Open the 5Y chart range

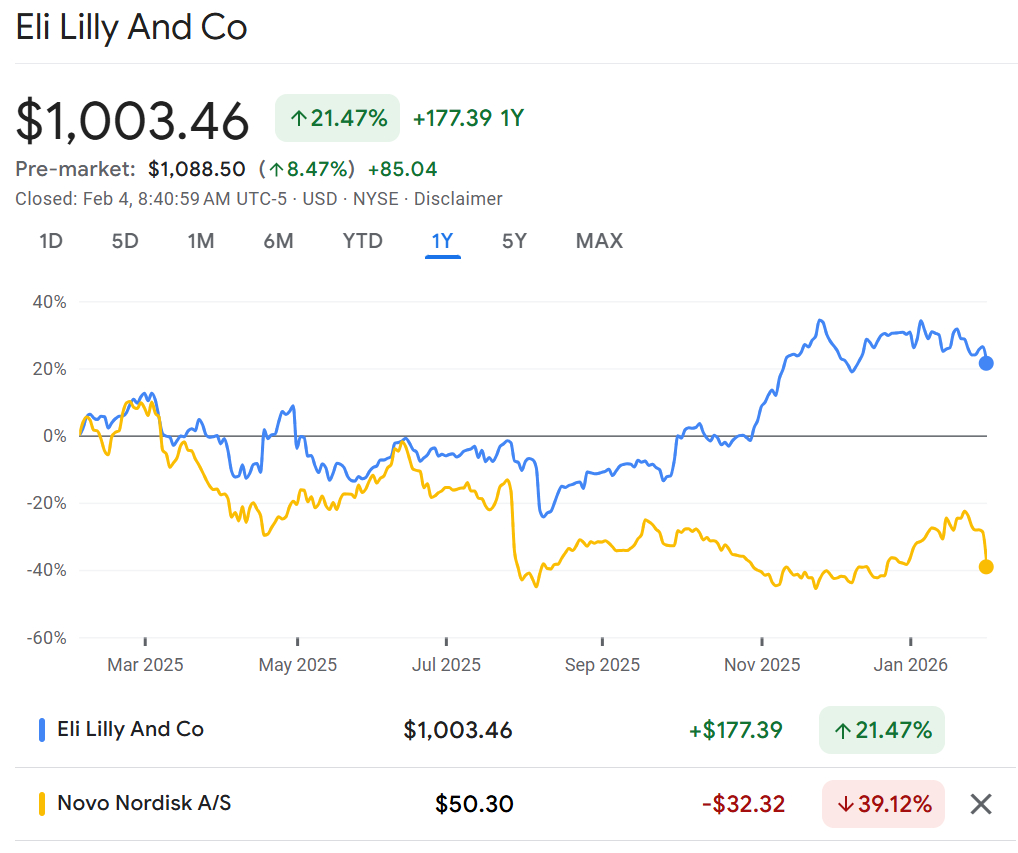[514, 241]
